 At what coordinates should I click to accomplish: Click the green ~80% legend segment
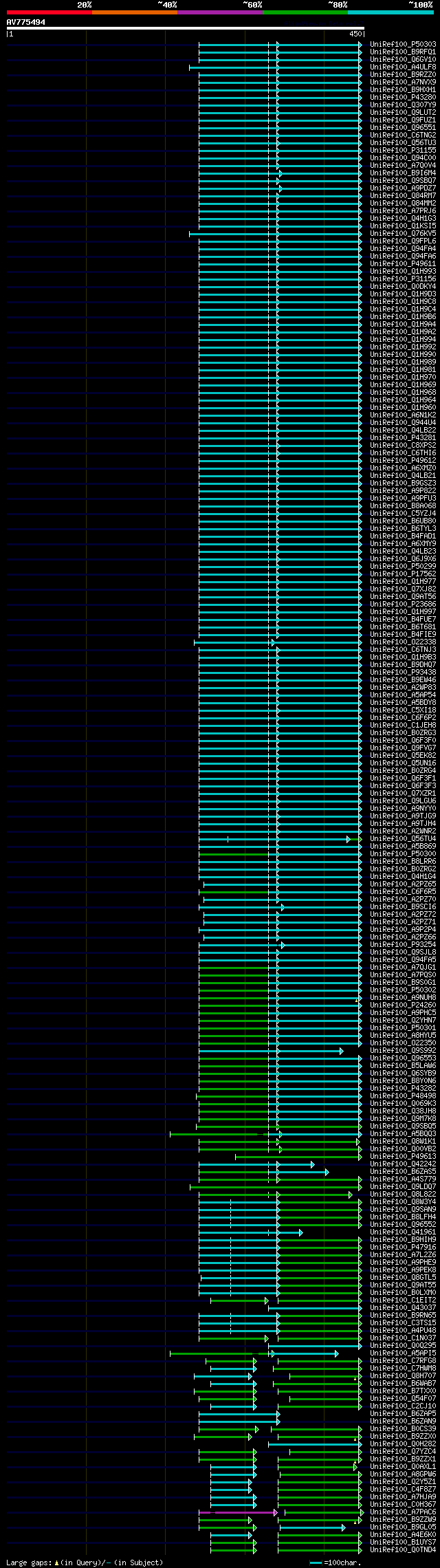pos(305,12)
